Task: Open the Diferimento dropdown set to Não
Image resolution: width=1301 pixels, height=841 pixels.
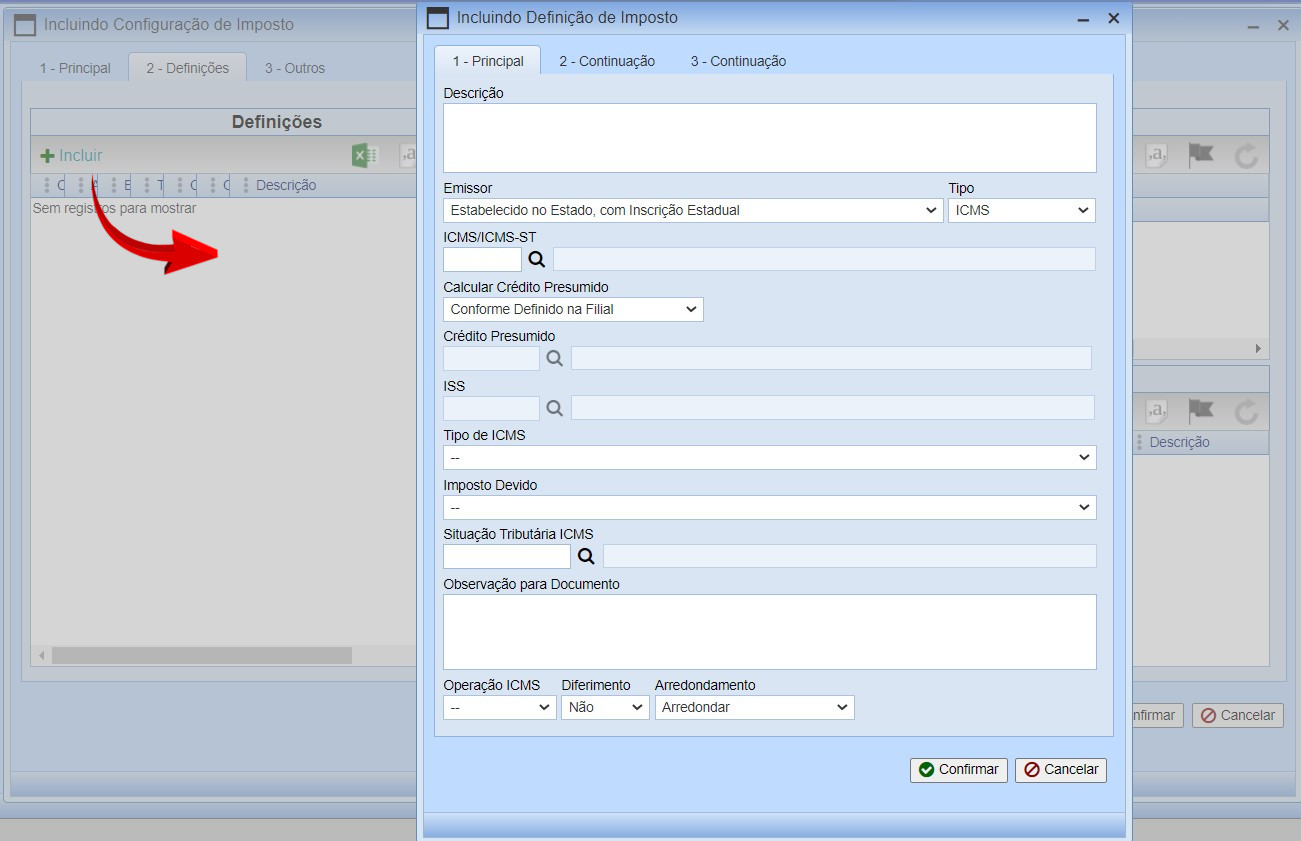Action: pos(605,707)
